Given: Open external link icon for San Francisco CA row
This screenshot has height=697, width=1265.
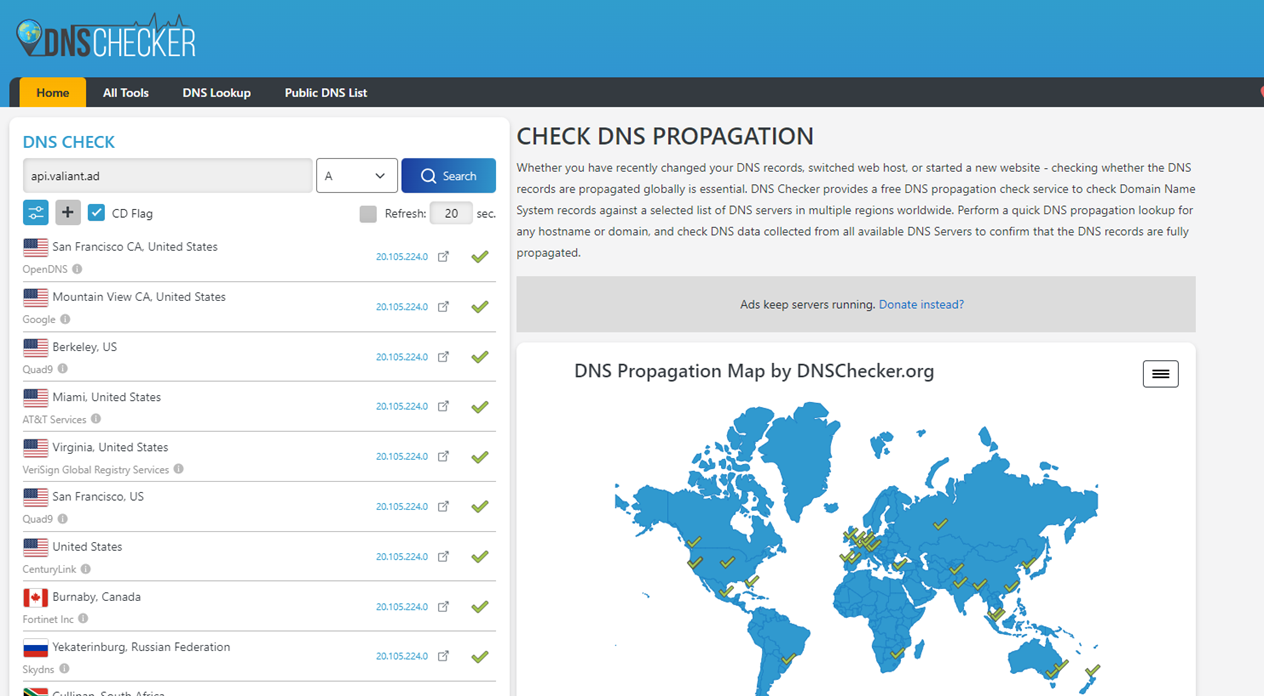Looking at the screenshot, I should [x=444, y=257].
